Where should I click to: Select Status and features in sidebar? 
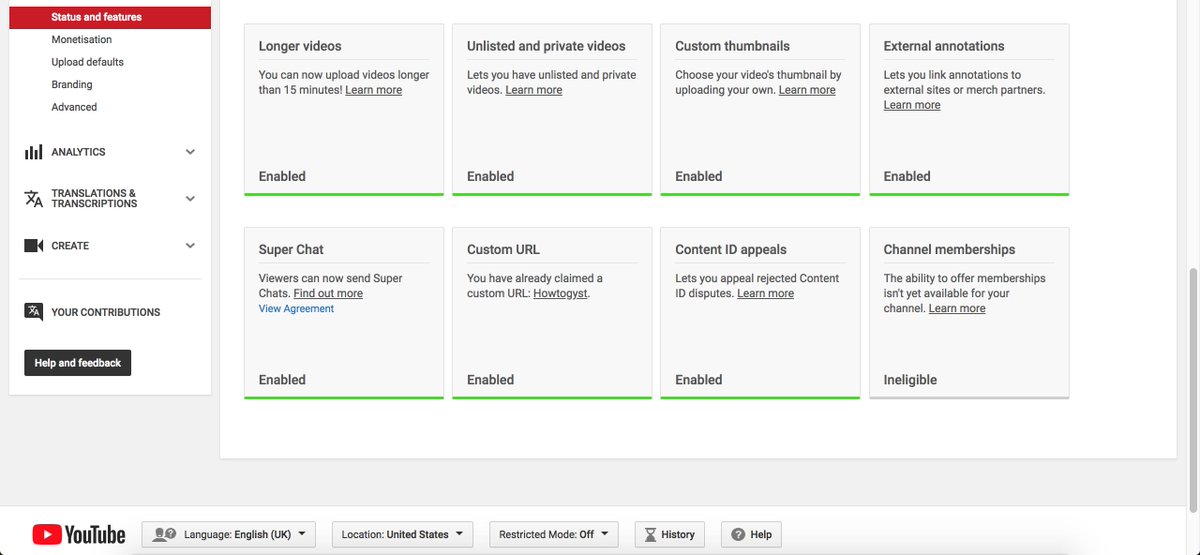(x=110, y=17)
